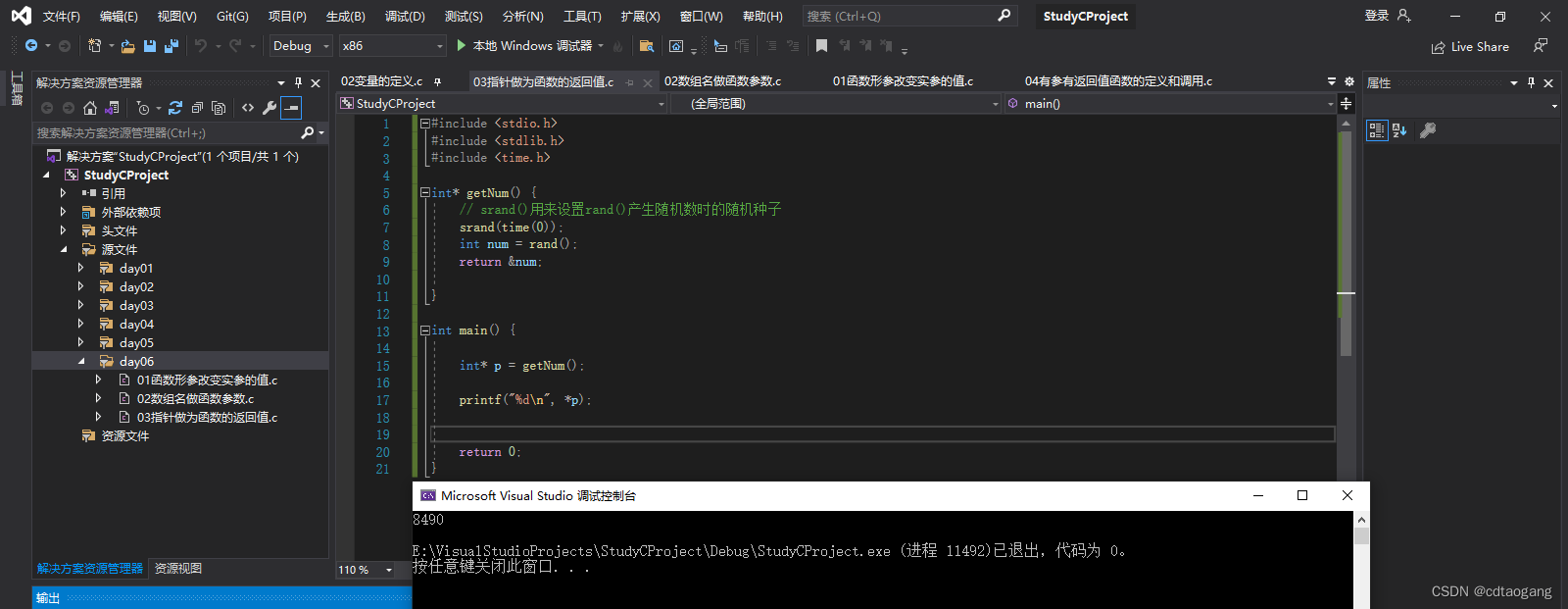Switch to 02数组名做函数参数.c tab

722,81
